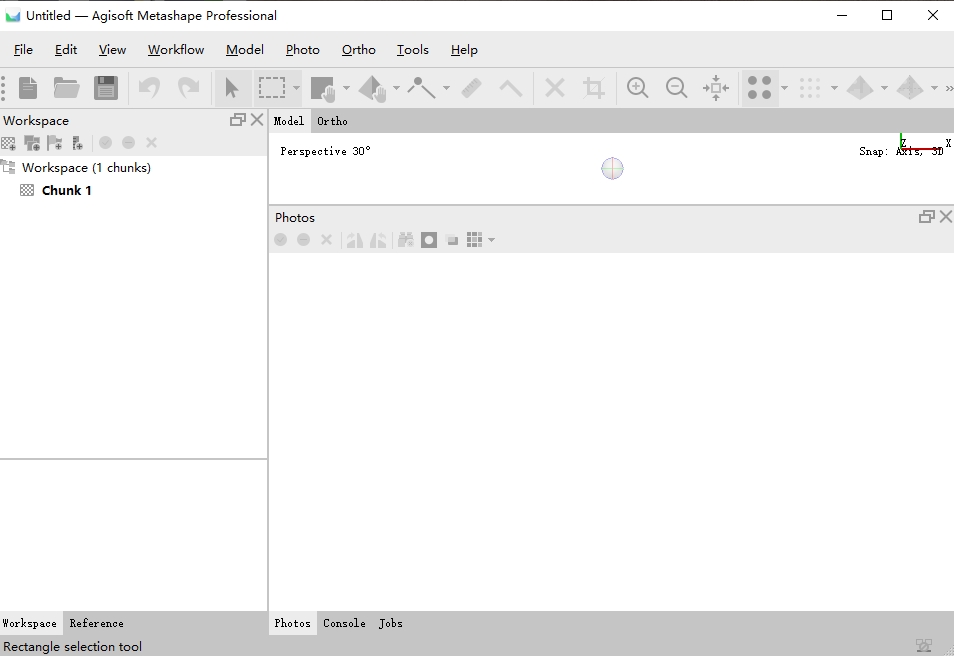Click the Zoom In magnifier
Screen dimensions: 954x656
[x=637, y=88]
